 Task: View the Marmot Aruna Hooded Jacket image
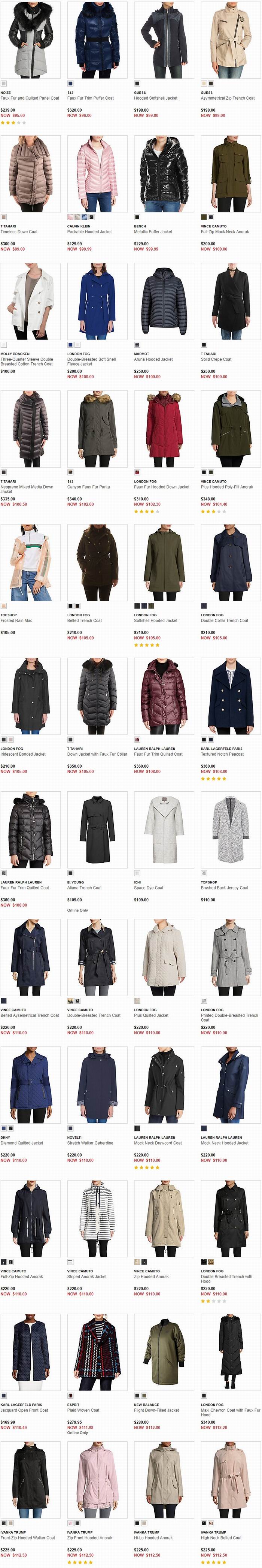[x=164, y=301]
